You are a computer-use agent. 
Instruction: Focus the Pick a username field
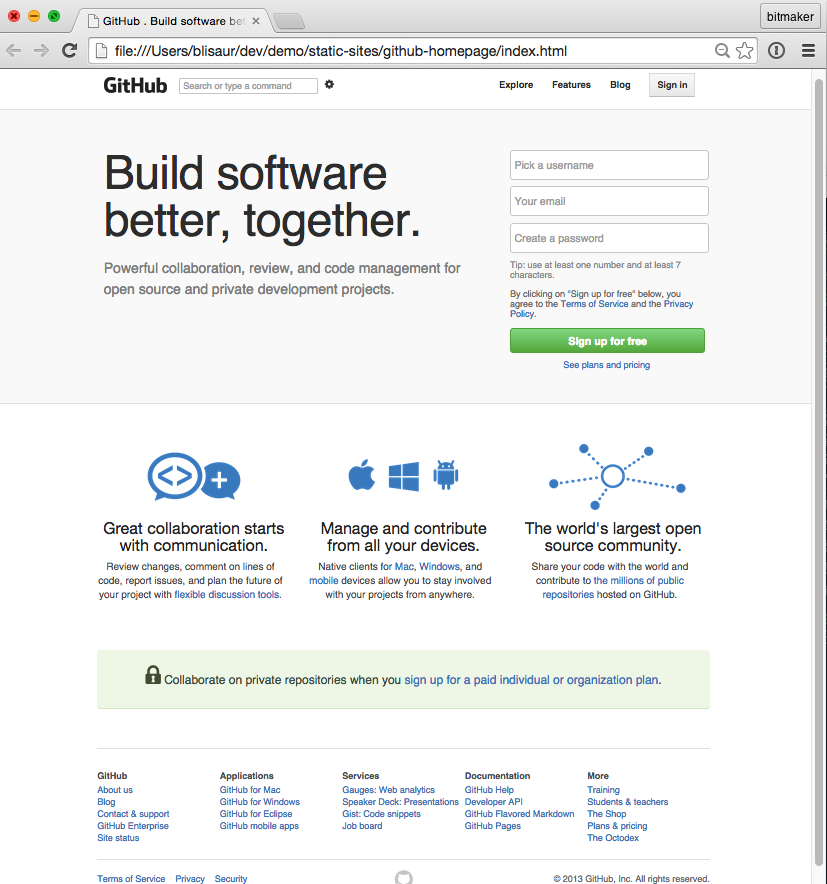pos(609,165)
